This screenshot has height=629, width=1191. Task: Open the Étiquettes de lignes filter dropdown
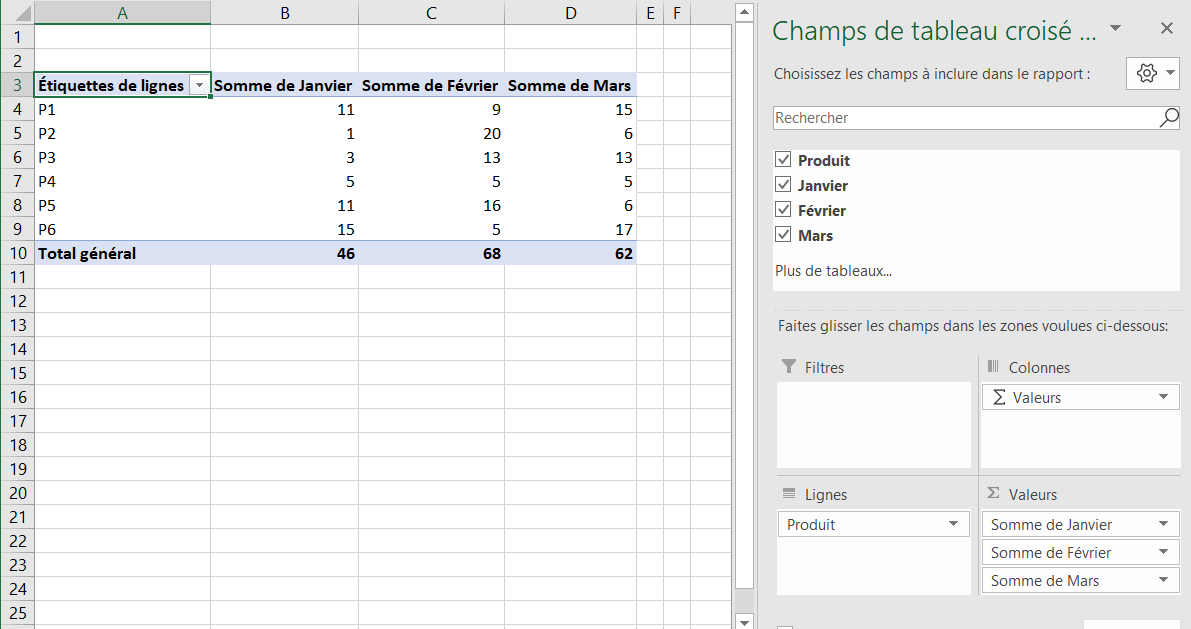[200, 86]
